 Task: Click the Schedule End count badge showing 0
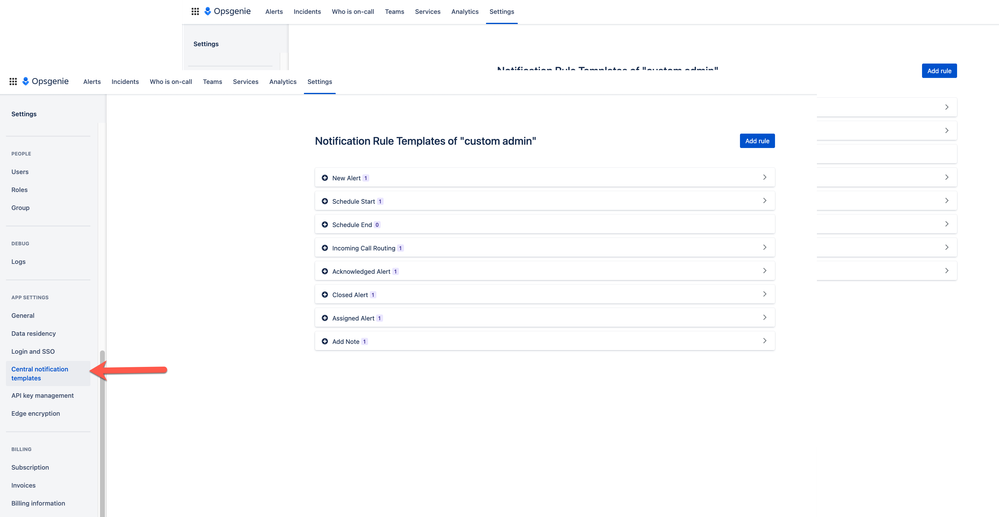[377, 225]
